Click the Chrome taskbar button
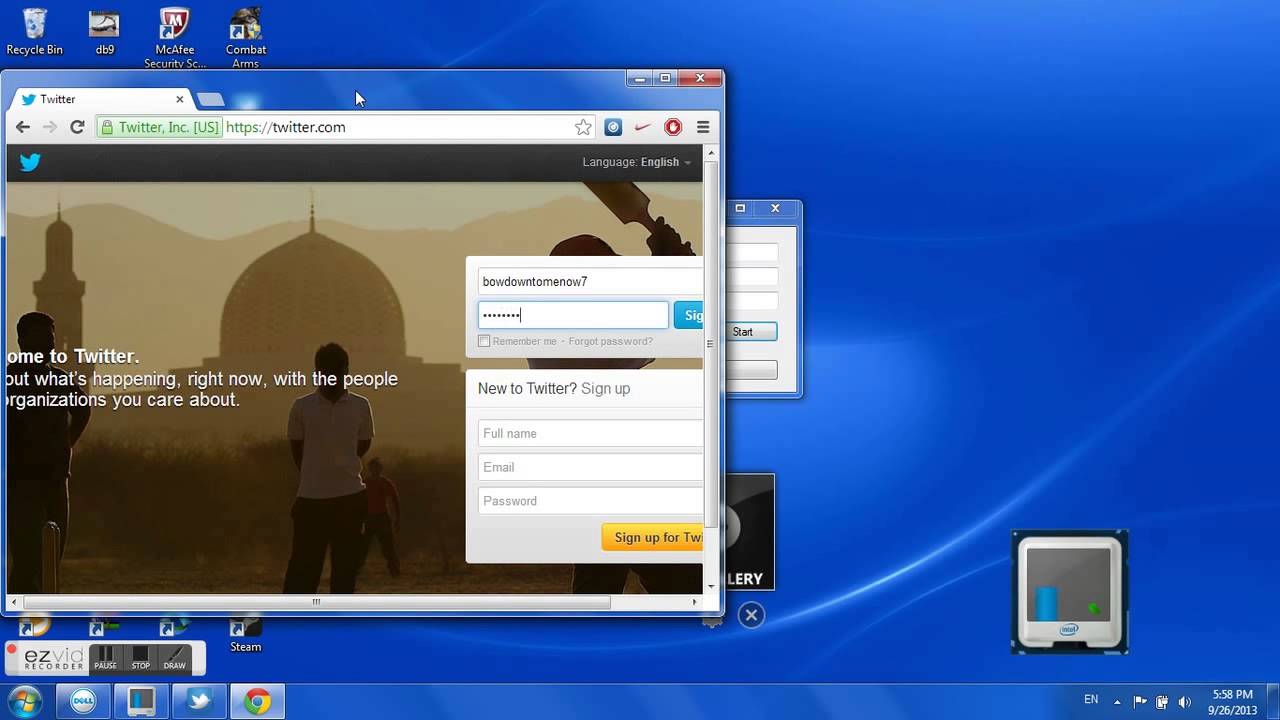 pos(257,702)
